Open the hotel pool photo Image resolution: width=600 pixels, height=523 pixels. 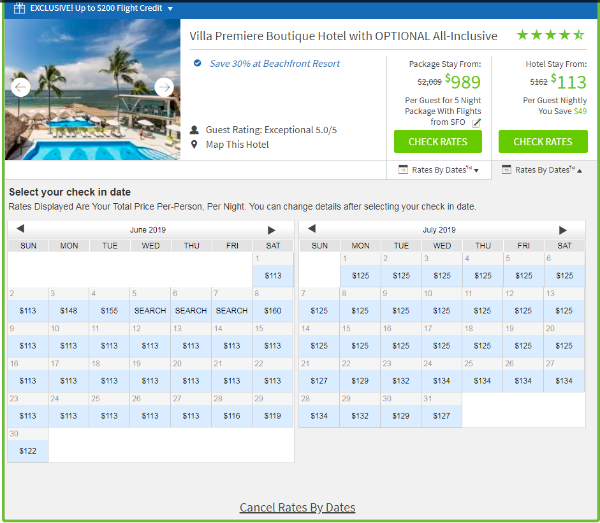(93, 89)
